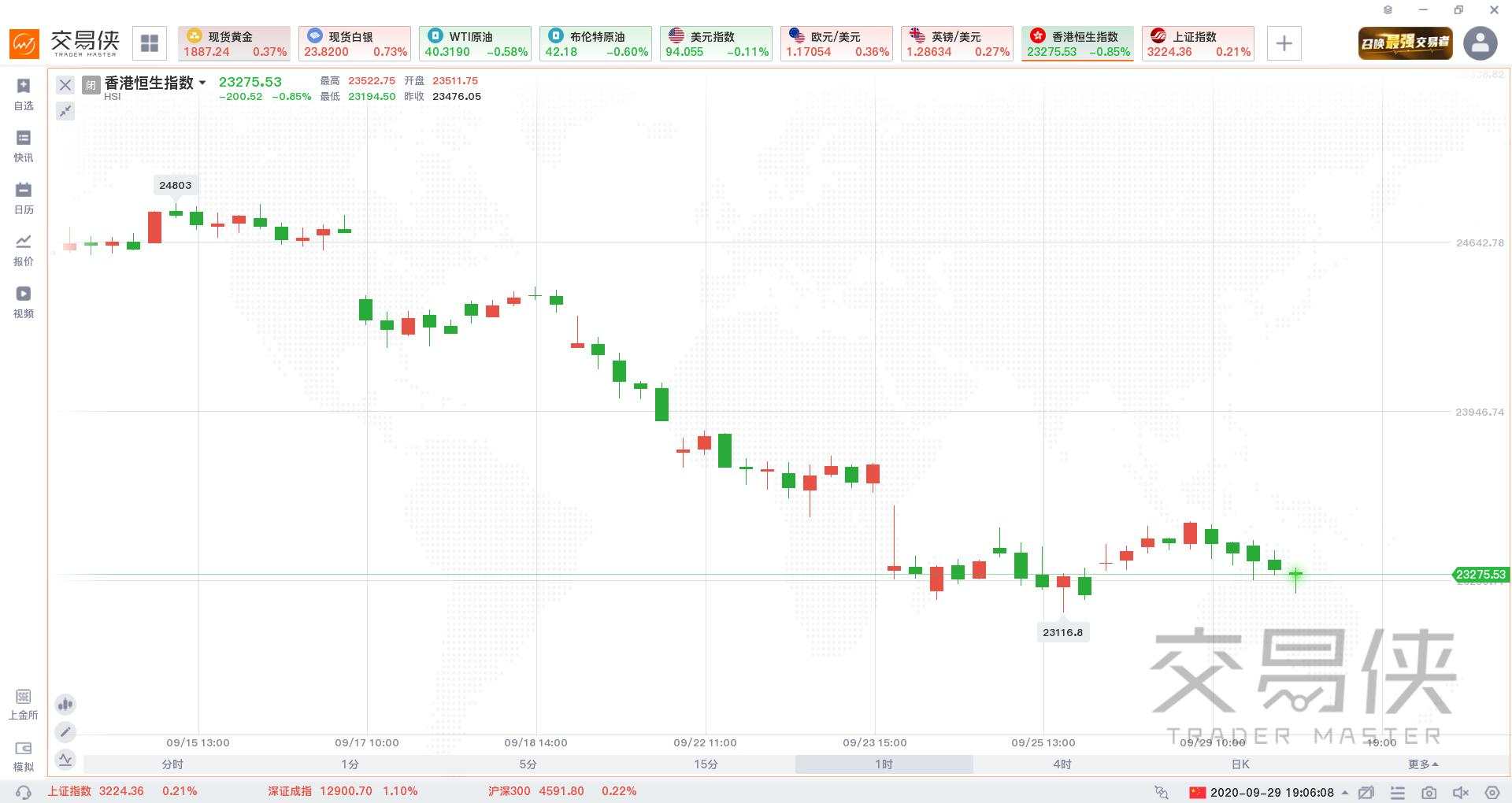Click the 09/23 15:00 time axis label
The width and height of the screenshot is (1512, 803).
874,742
